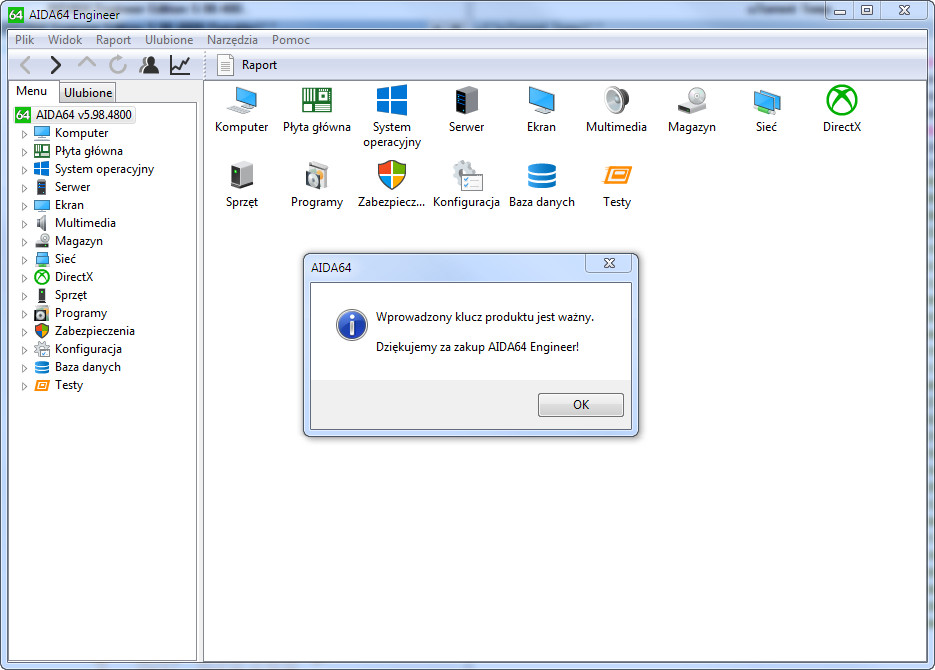Click the refresh toolbar icon
Image resolution: width=935 pixels, height=670 pixels.
coord(117,64)
